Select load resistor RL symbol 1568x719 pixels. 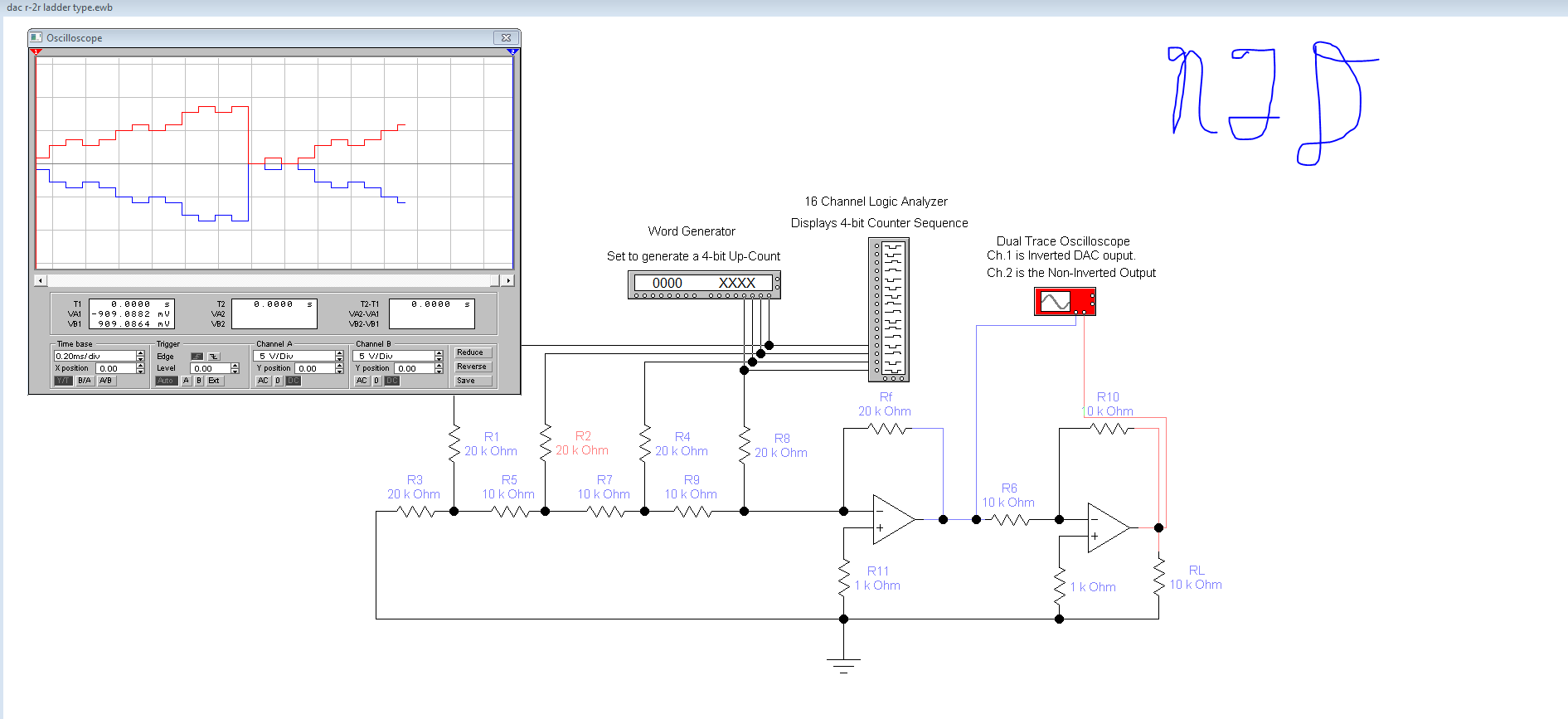click(x=1159, y=577)
